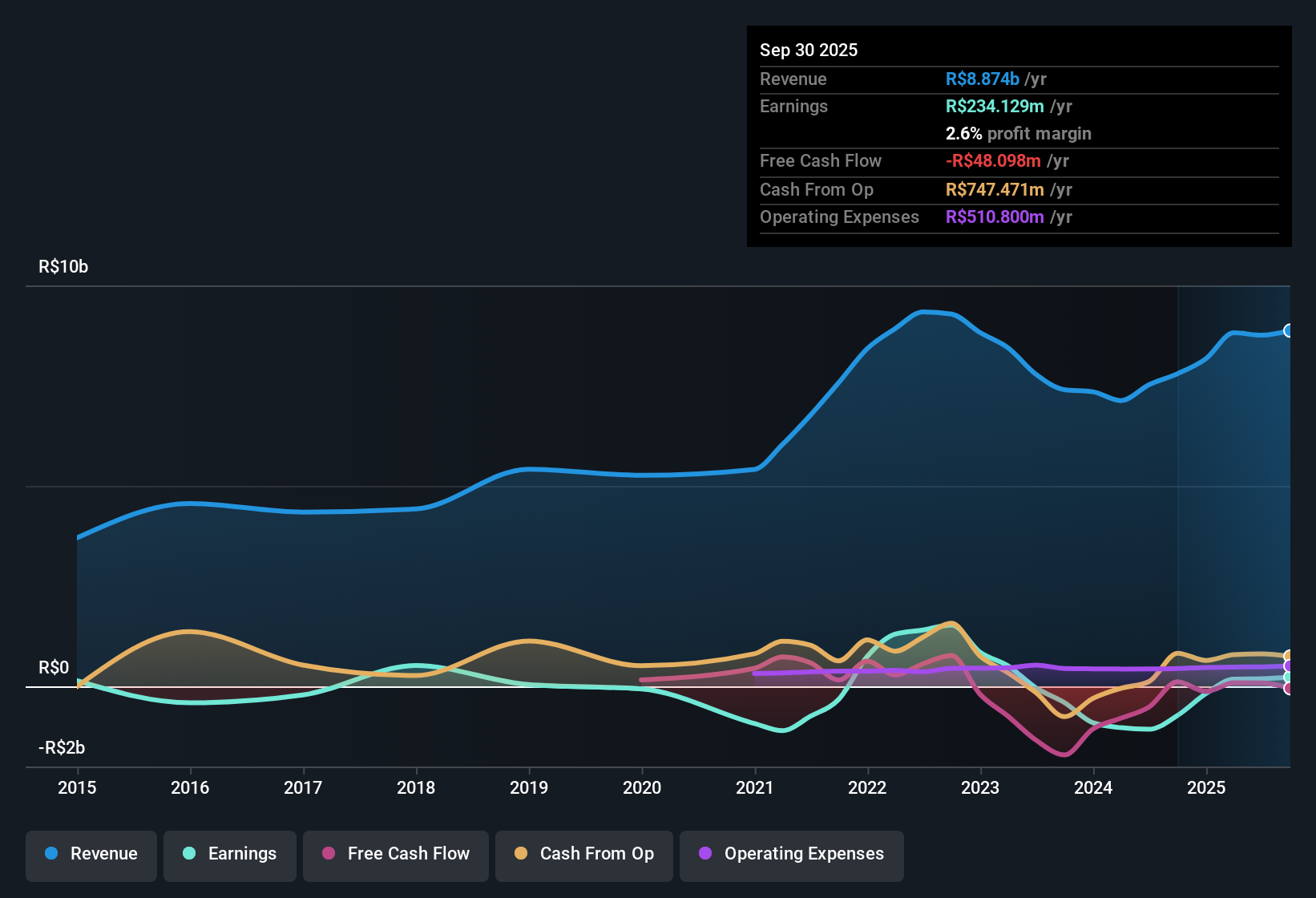Image resolution: width=1316 pixels, height=898 pixels.
Task: Select the blue Revenue legend dot
Action: tap(51, 854)
